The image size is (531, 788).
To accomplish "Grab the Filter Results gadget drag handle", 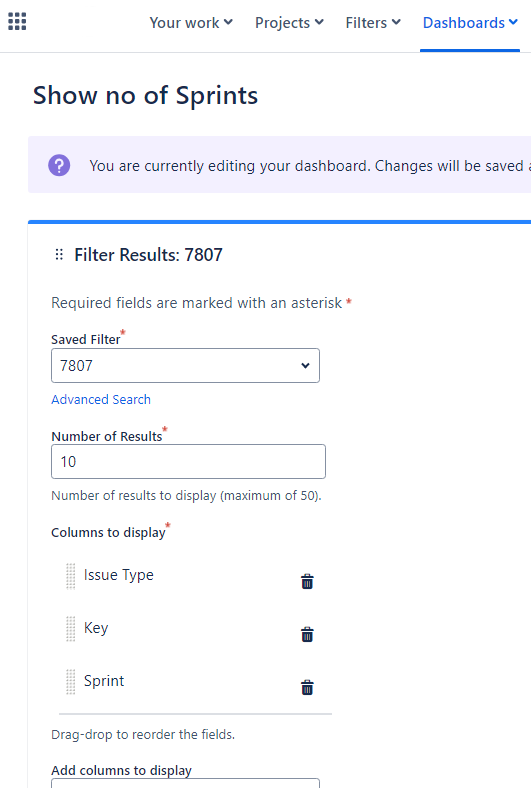I will (59, 255).
